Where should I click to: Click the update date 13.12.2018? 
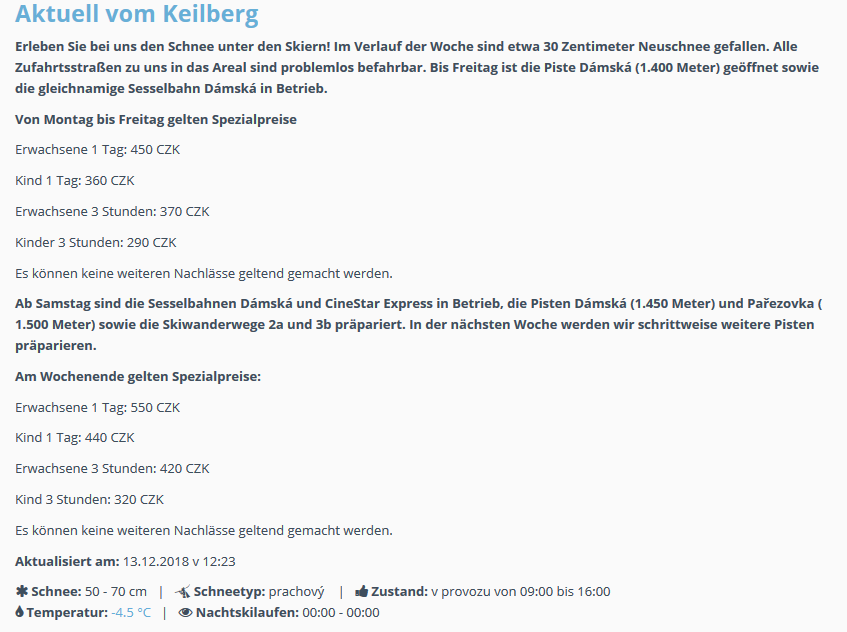(155, 561)
